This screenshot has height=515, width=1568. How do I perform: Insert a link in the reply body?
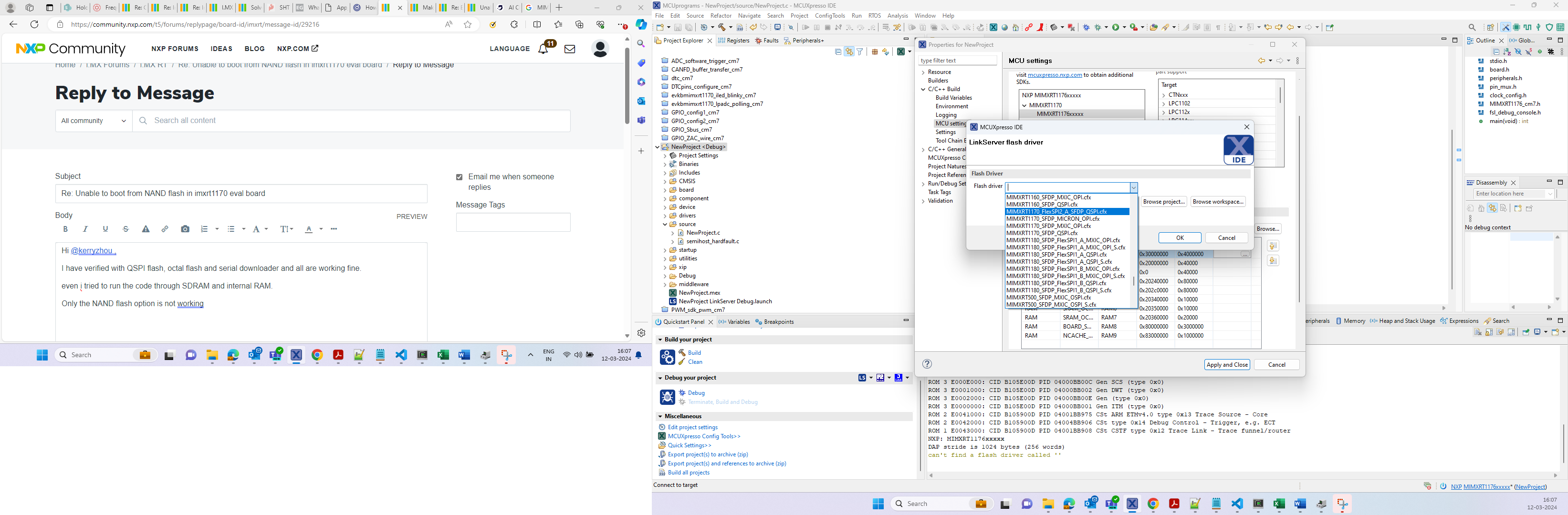coord(165,229)
